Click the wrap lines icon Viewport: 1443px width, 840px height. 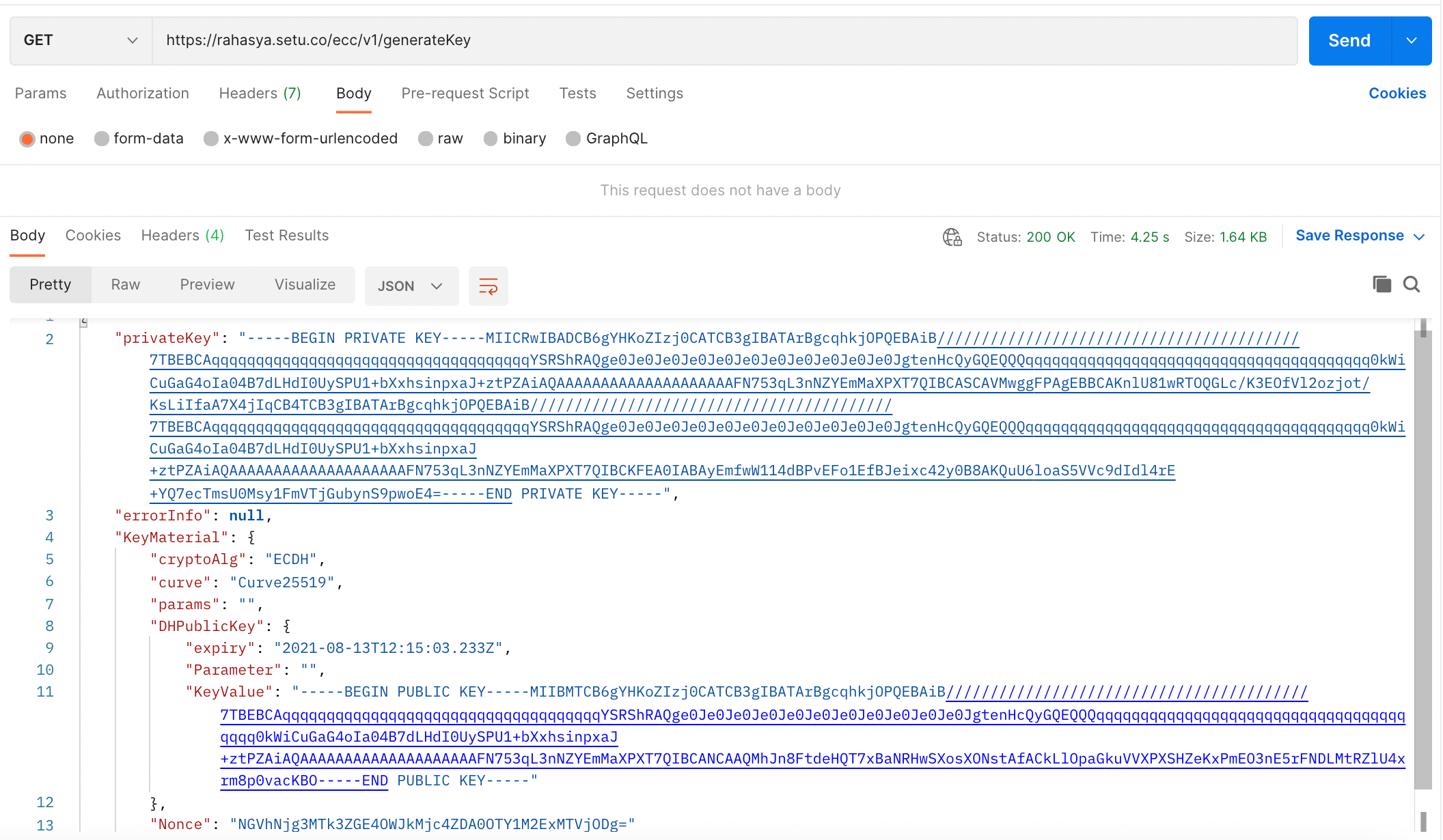pyautogui.click(x=488, y=286)
